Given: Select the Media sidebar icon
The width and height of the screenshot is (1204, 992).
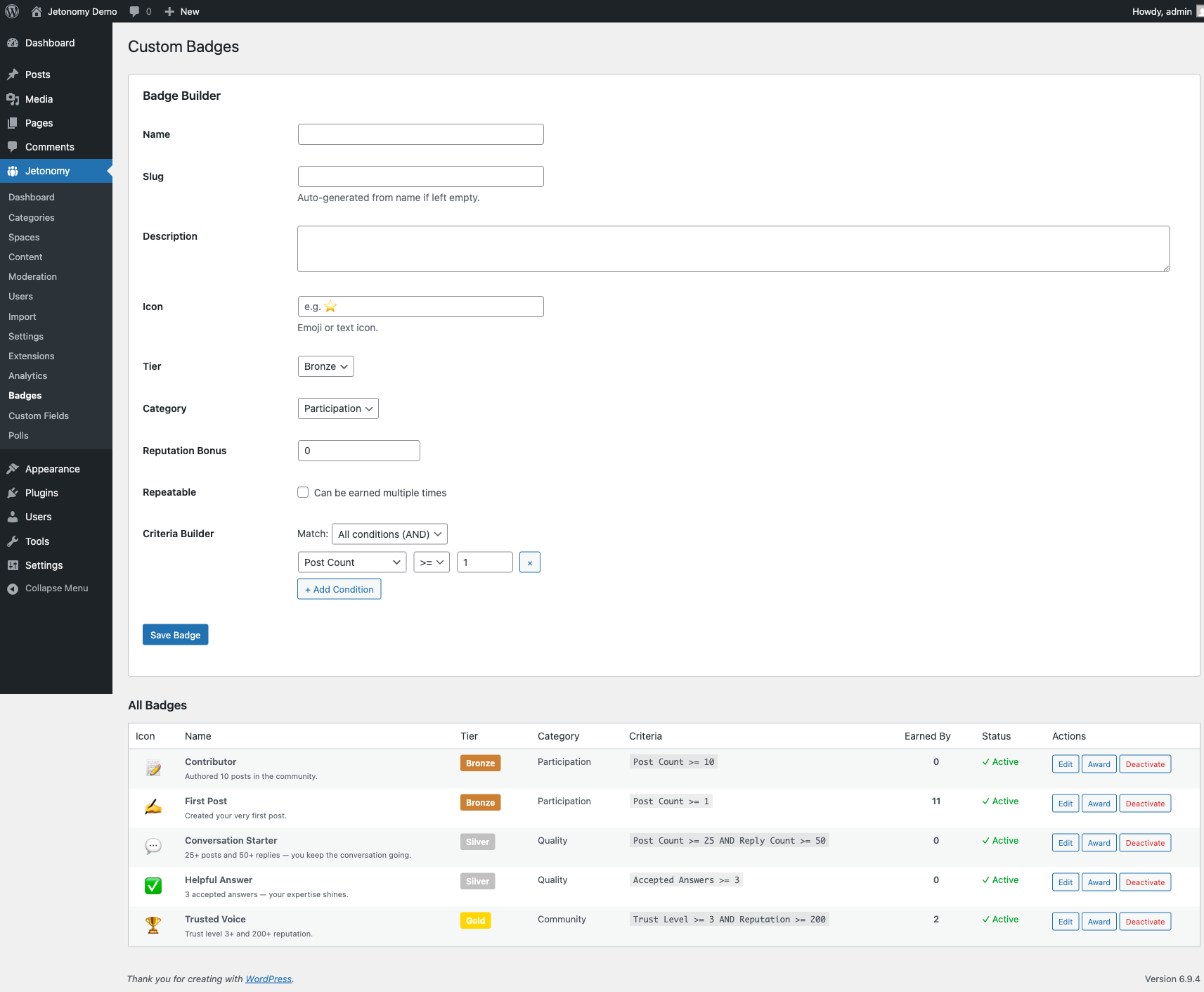Looking at the screenshot, I should tap(13, 99).
